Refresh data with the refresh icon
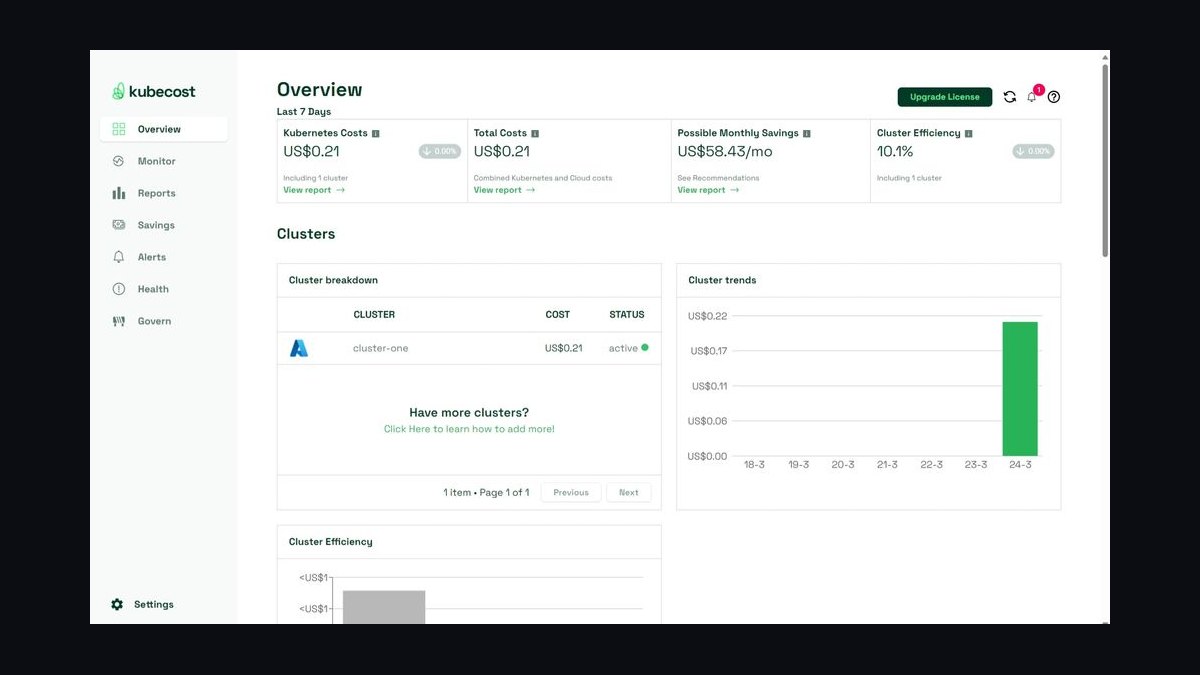The width and height of the screenshot is (1200, 675). (x=1010, y=97)
